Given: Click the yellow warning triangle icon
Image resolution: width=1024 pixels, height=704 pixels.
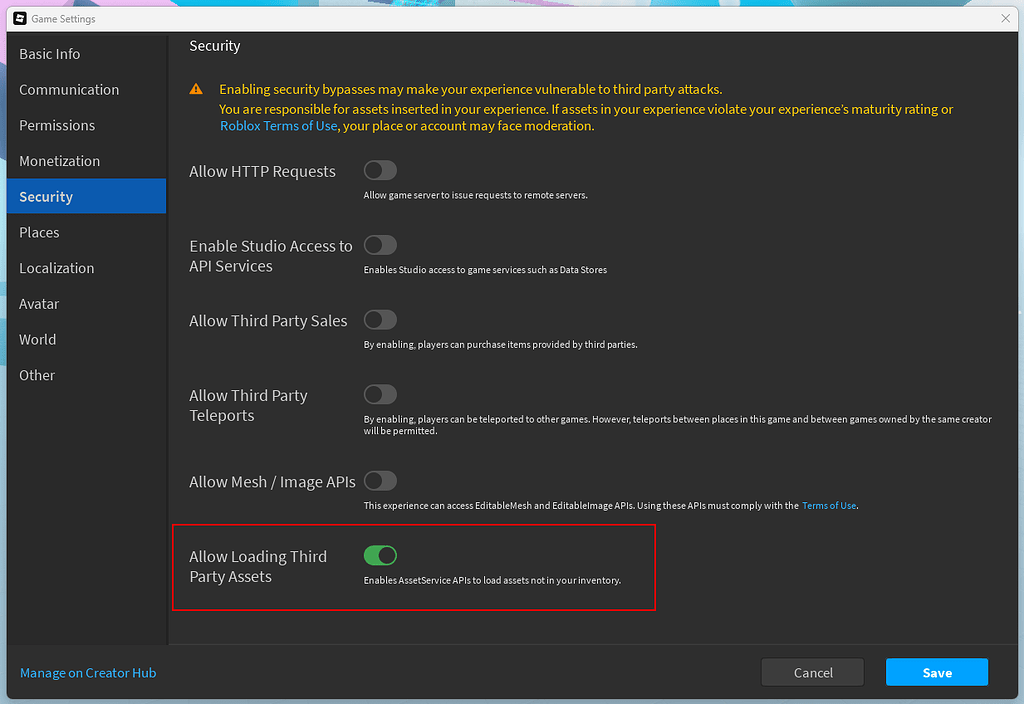Looking at the screenshot, I should tap(195, 88).
